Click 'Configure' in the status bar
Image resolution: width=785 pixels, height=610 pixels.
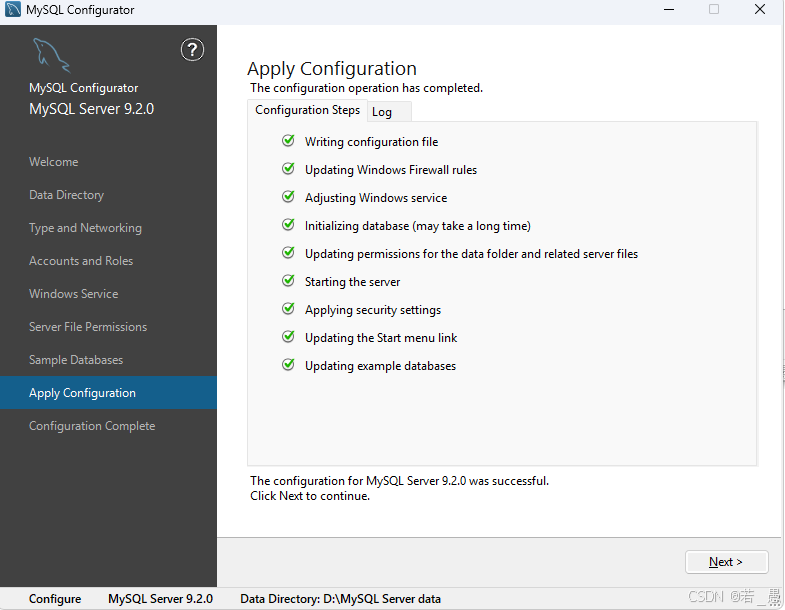tap(55, 599)
